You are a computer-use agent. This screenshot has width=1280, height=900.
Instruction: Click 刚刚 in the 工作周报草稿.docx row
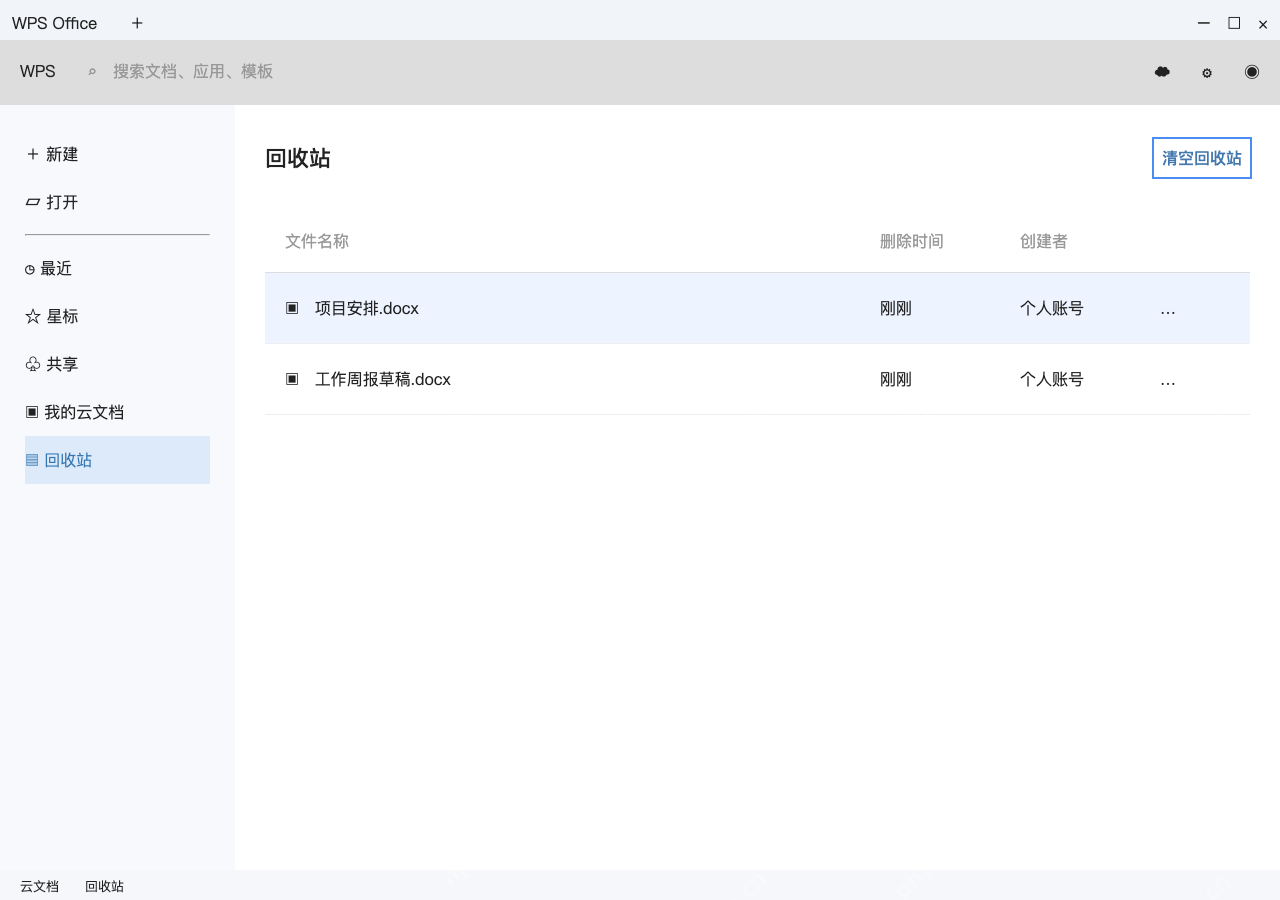point(896,379)
